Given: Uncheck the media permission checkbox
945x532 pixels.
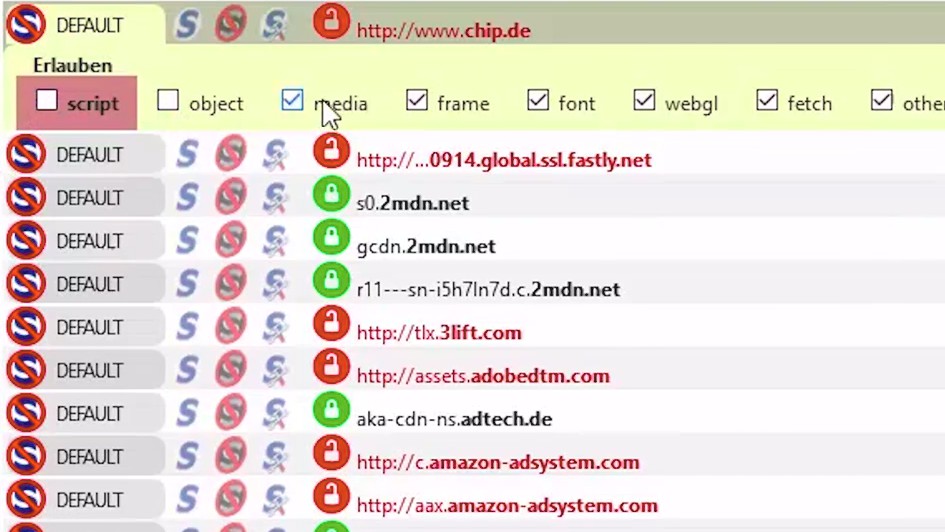Looking at the screenshot, I should coord(292,101).
